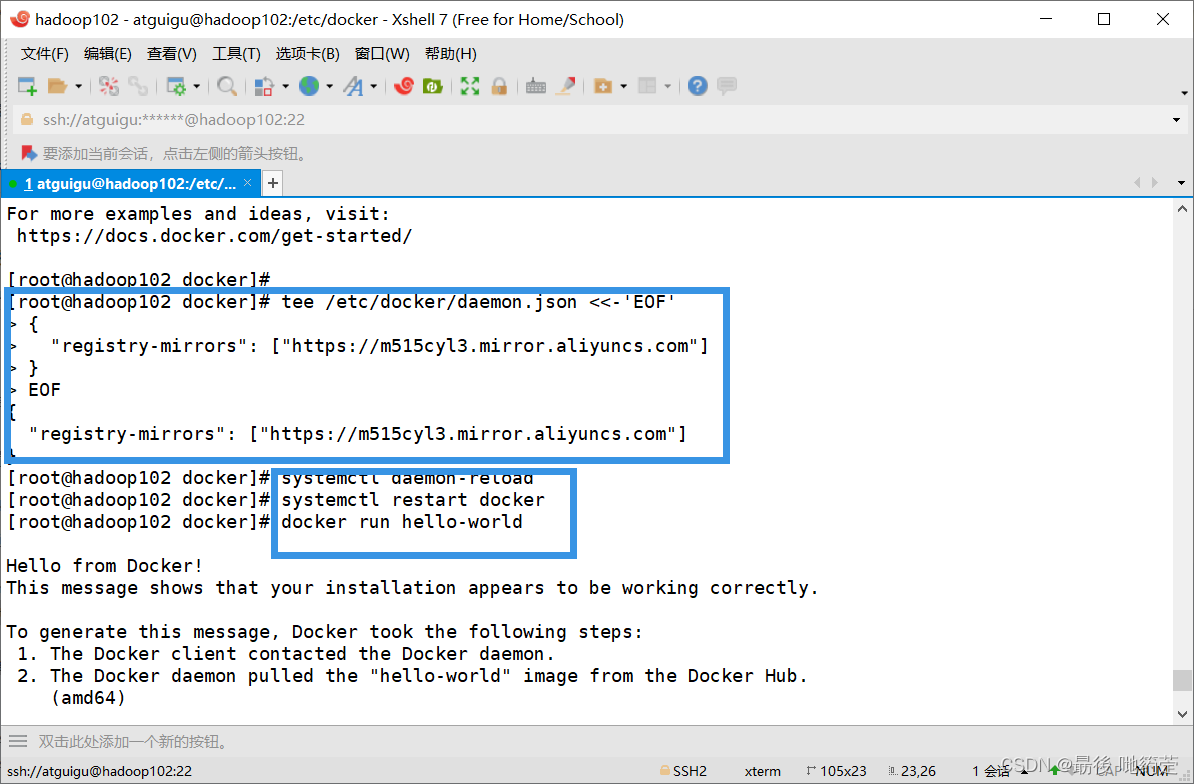Image resolution: width=1194 pixels, height=784 pixels.
Task: Click 23,26 cursor position status entry
Action: point(911,771)
